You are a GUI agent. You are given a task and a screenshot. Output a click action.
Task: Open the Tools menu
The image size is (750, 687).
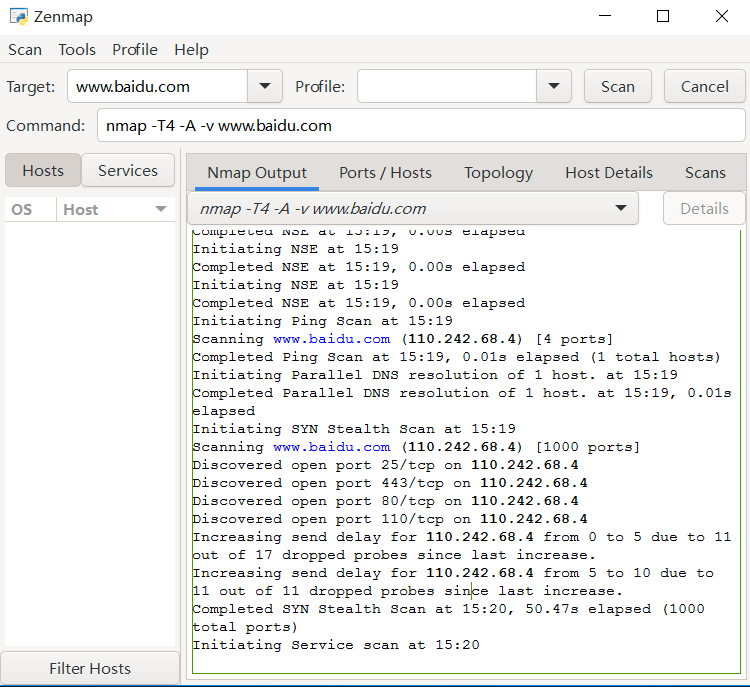pos(77,50)
